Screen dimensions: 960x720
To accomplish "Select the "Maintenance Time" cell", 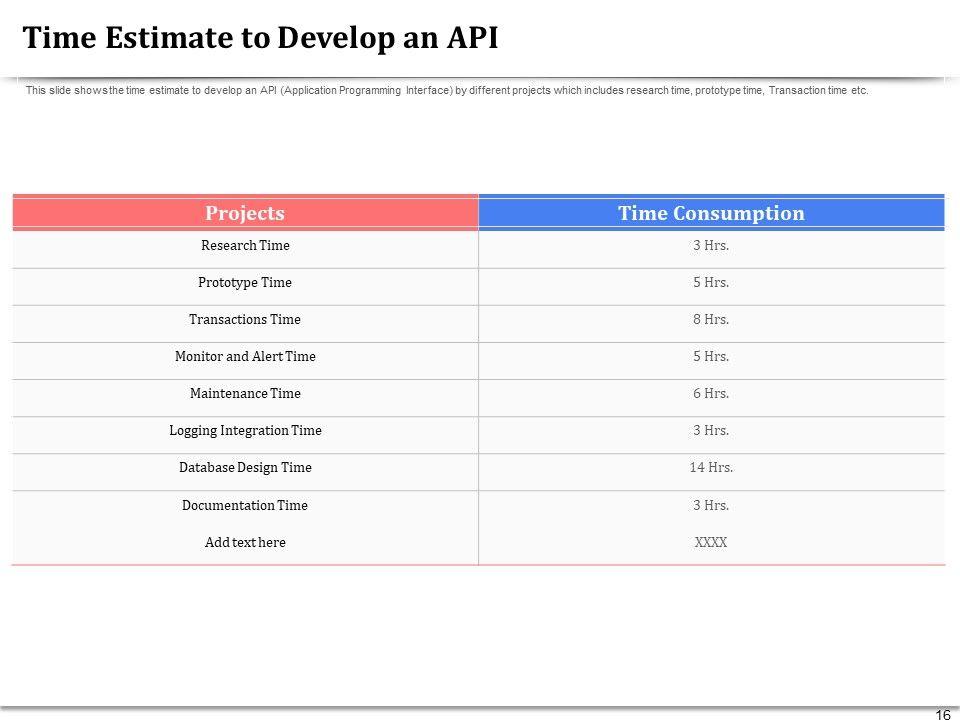I will pyautogui.click(x=245, y=394).
